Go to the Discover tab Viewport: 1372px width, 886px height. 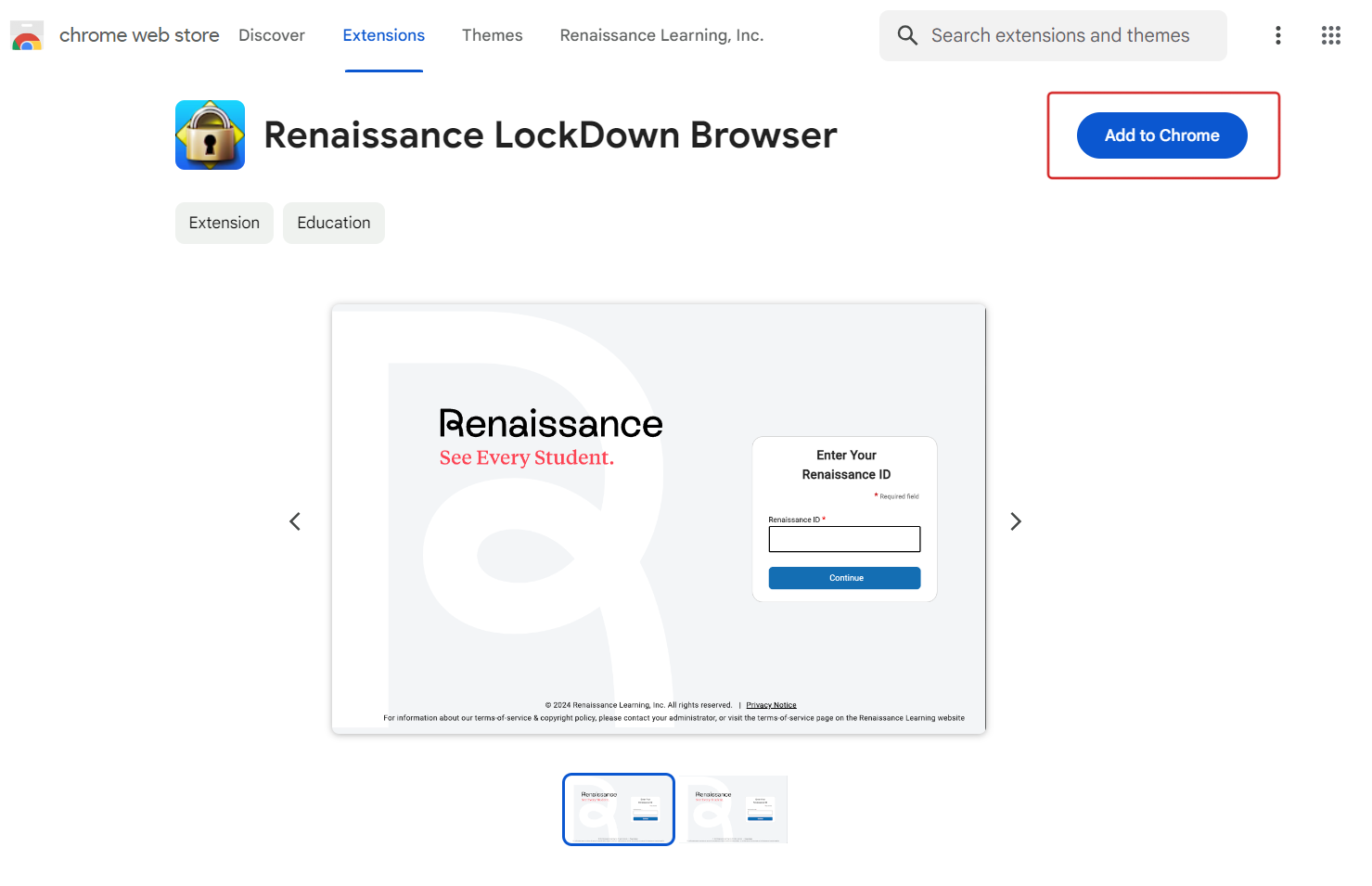point(272,35)
